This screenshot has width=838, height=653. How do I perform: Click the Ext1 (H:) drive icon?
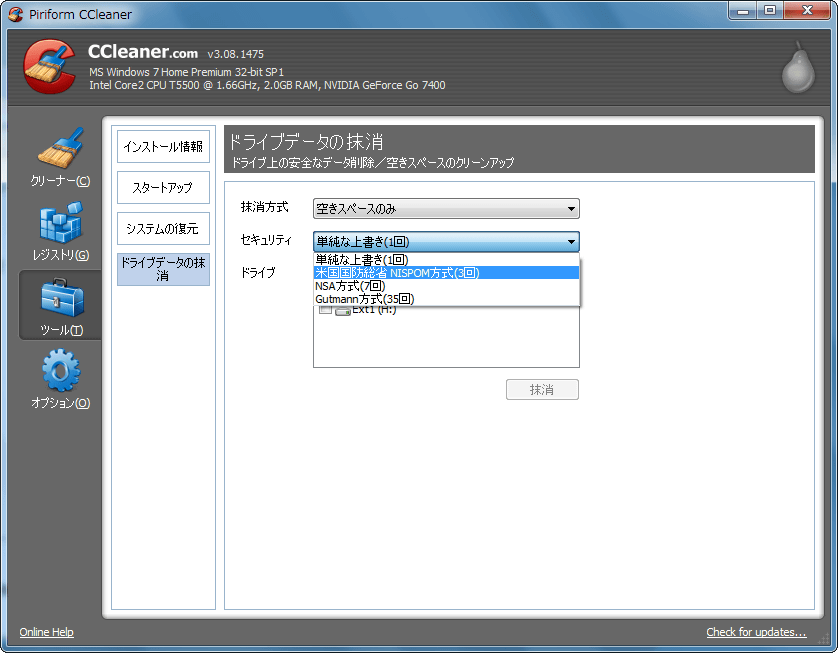[342, 310]
